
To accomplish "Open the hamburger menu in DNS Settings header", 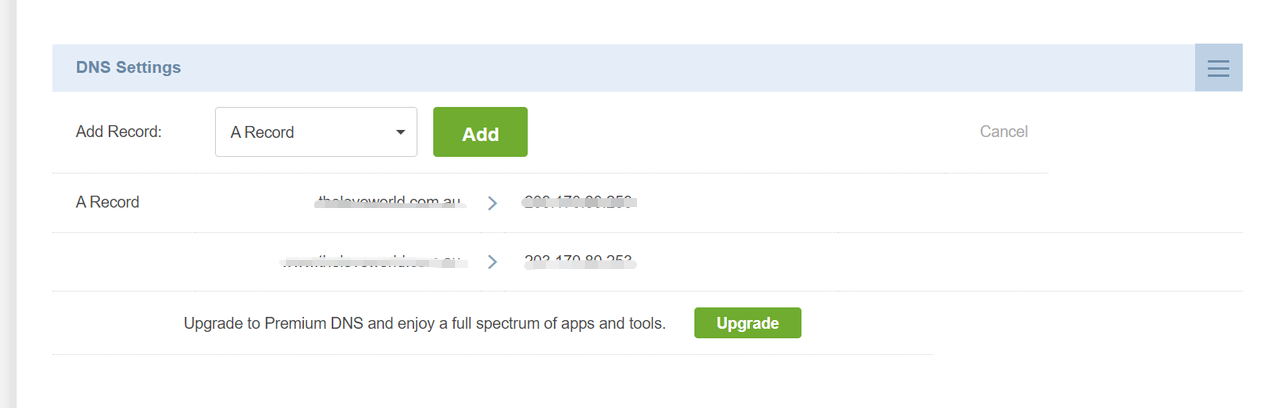I will coord(1218,68).
